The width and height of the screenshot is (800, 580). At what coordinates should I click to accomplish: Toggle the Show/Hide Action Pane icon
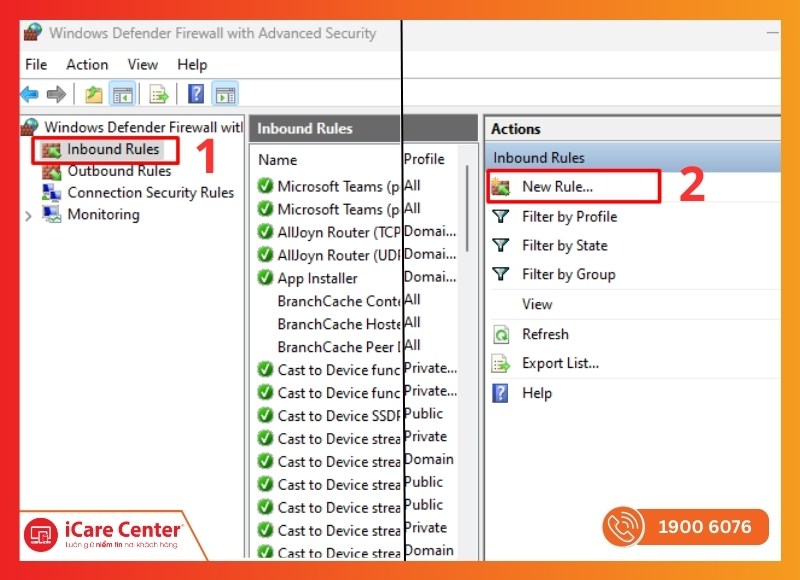pyautogui.click(x=225, y=94)
